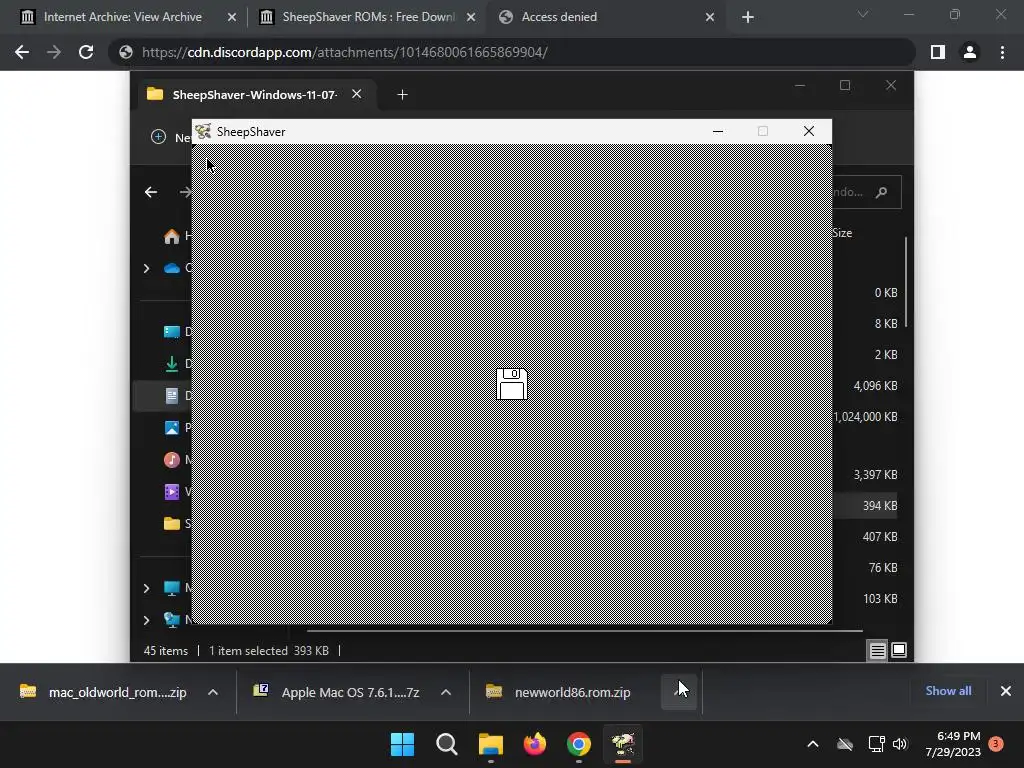Open the taskbar clock and date

pos(953,744)
